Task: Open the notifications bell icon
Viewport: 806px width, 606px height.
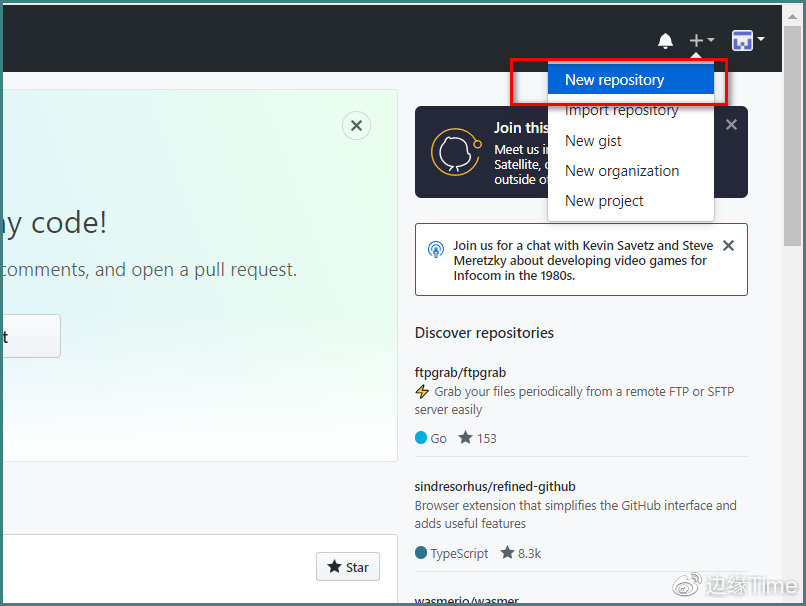Action: point(665,41)
